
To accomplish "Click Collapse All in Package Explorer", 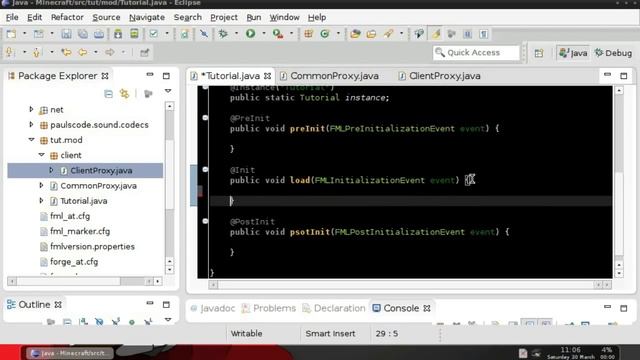I will point(108,94).
